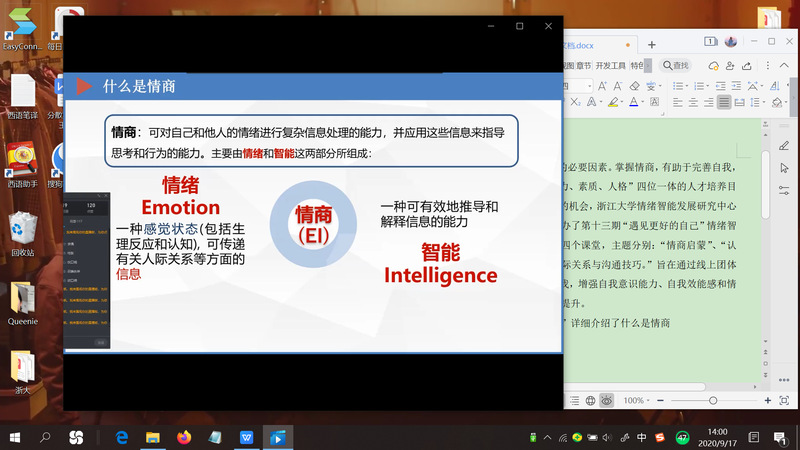Open the cloud sync status icon
Viewport: 800px width, 450px height.
point(713,65)
